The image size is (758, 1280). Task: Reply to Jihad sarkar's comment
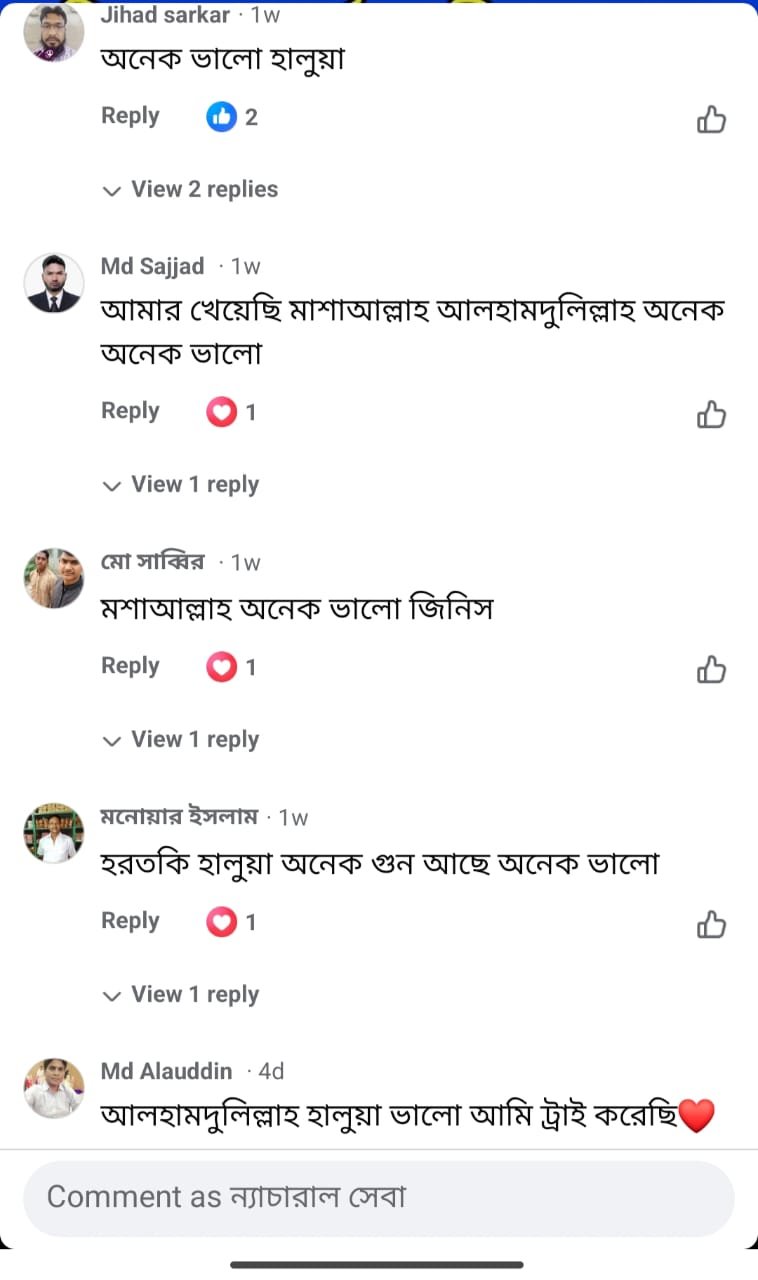tap(130, 116)
